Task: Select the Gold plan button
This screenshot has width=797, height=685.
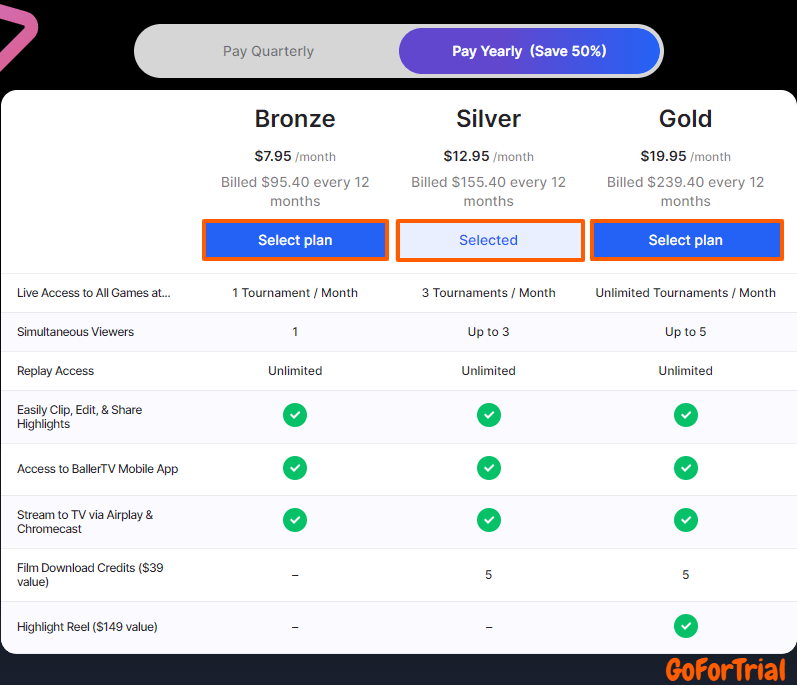Action: tap(686, 240)
